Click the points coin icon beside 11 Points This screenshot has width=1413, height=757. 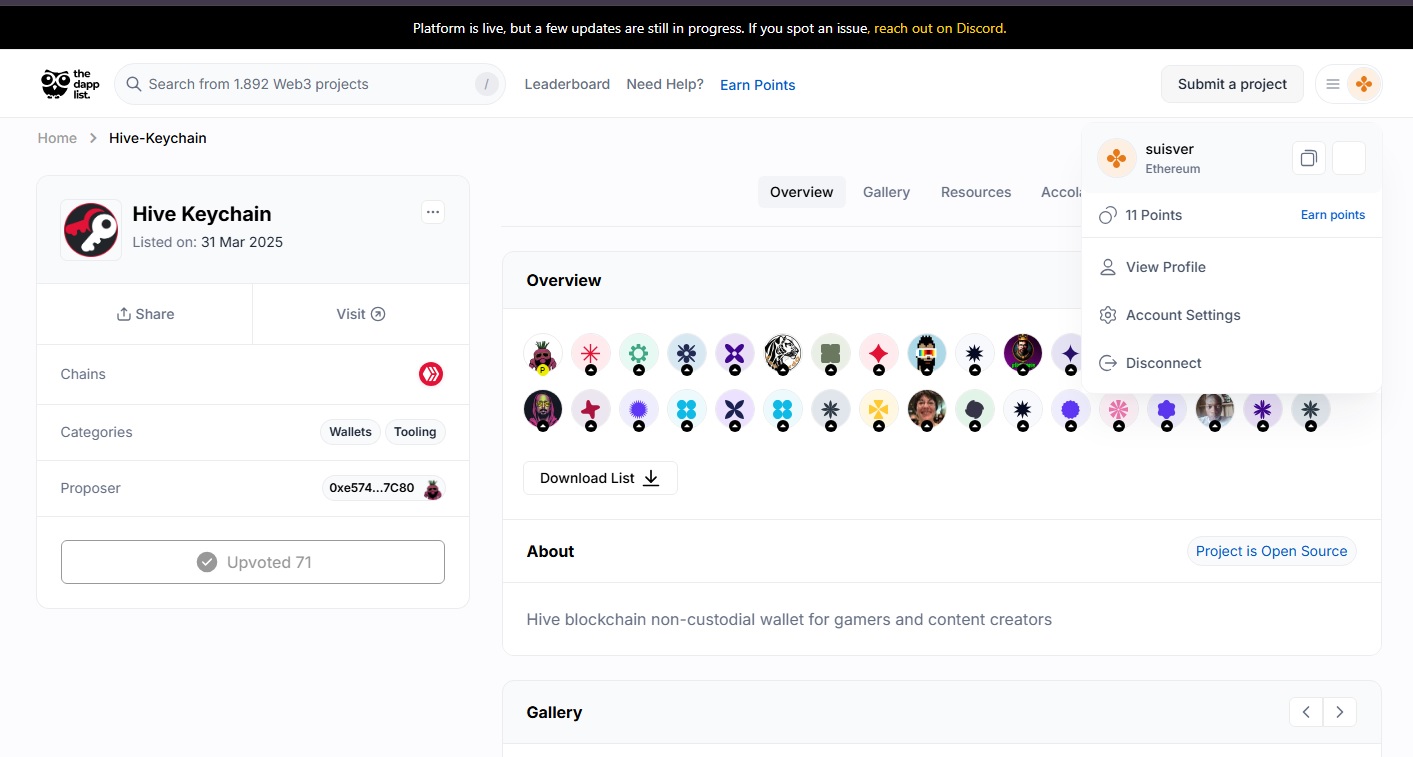click(x=1108, y=215)
